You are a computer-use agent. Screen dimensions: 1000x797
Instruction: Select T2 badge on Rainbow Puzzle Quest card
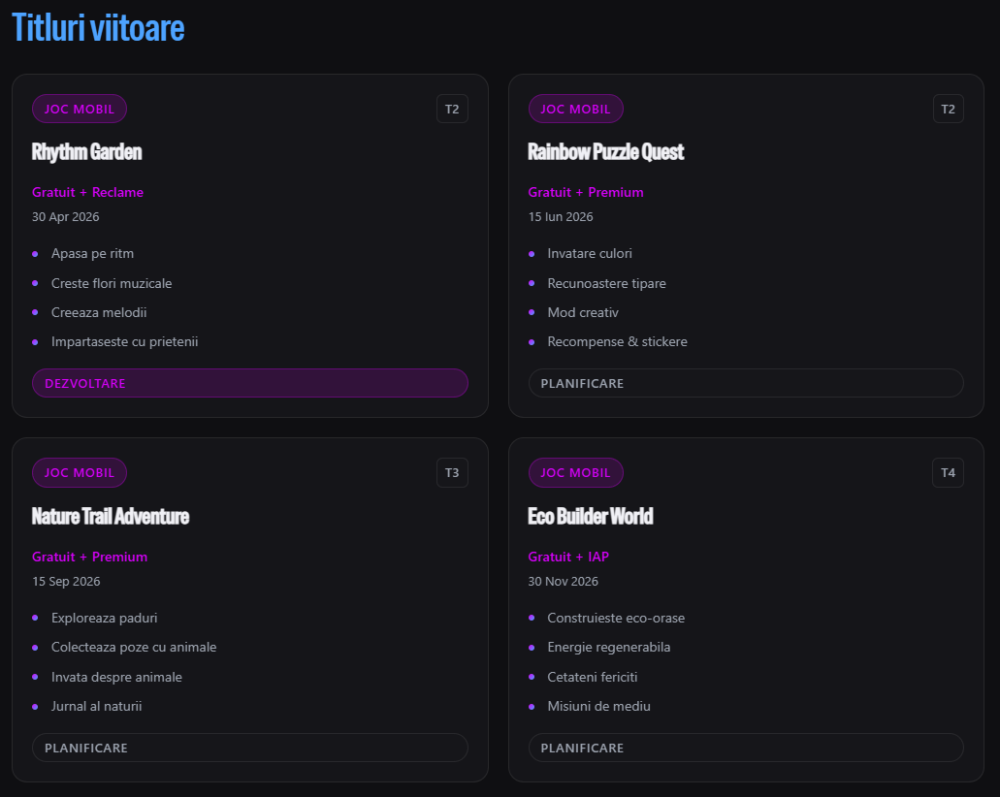click(948, 109)
